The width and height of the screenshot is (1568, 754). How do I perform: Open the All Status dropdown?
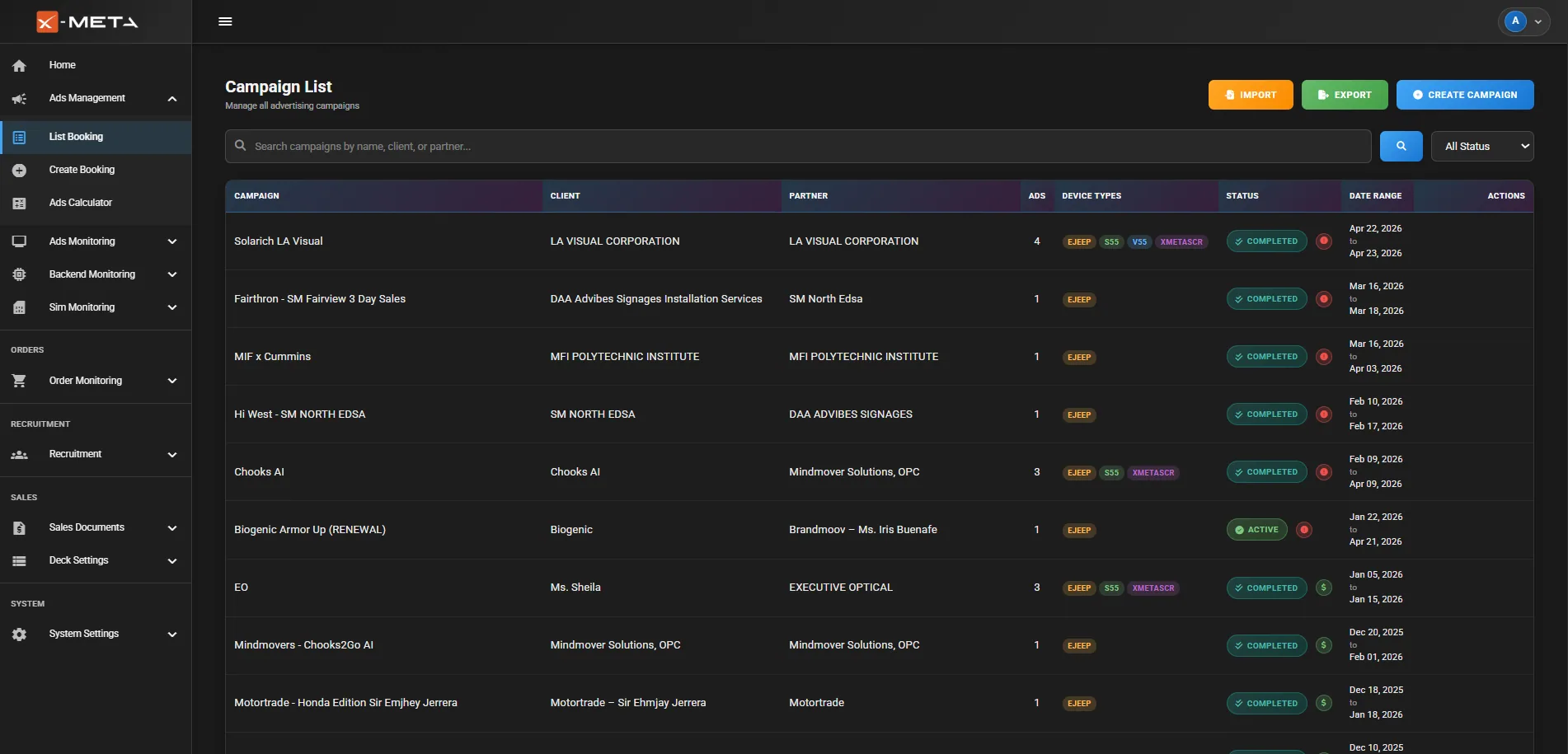click(x=1482, y=146)
